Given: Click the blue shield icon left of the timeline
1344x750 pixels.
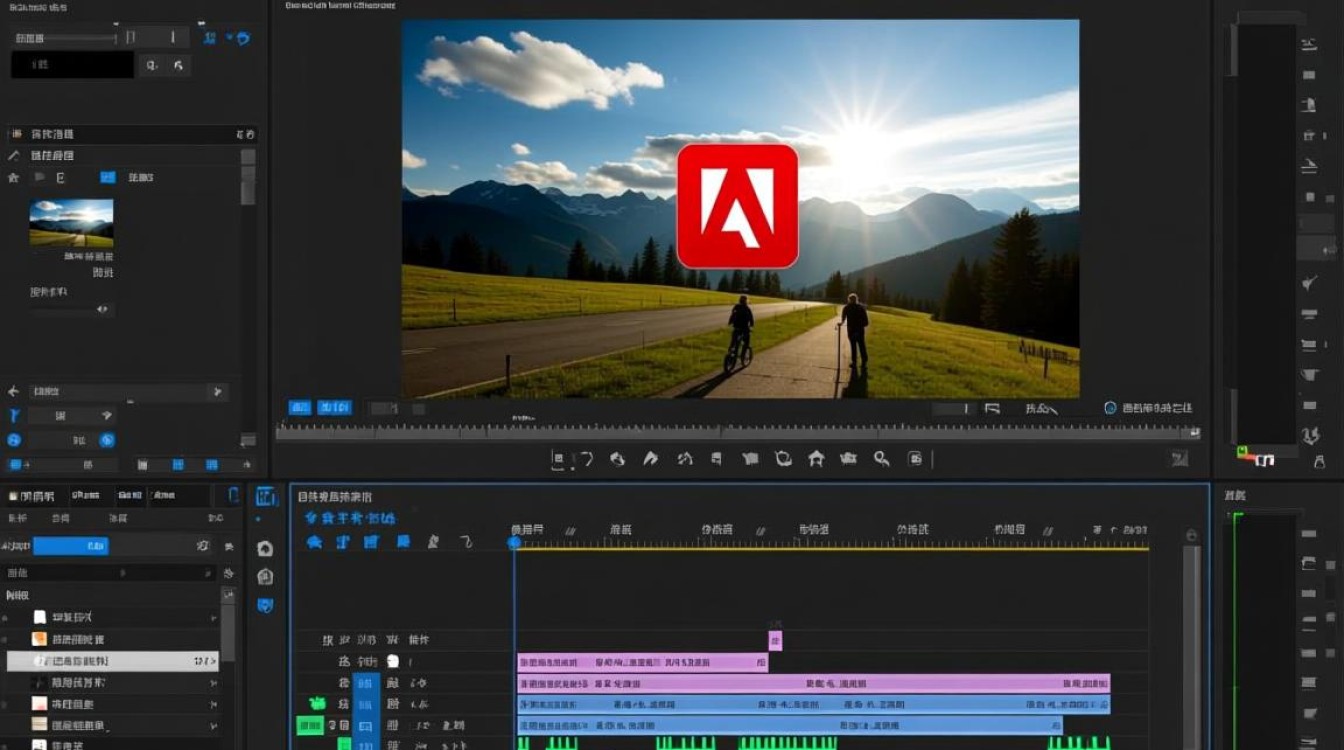Looking at the screenshot, I should coord(265,605).
